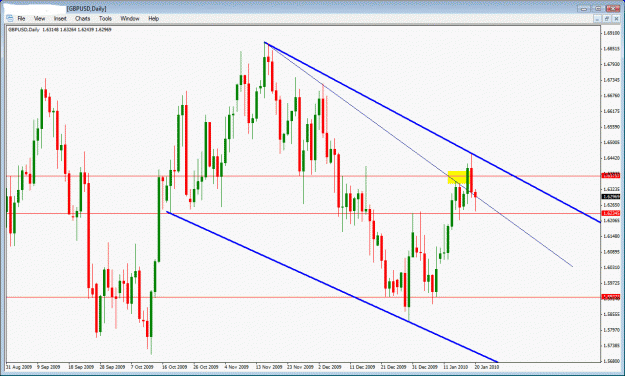Click the 1.61480 price axis label
This screenshot has width=625, height=376.
[611, 236]
